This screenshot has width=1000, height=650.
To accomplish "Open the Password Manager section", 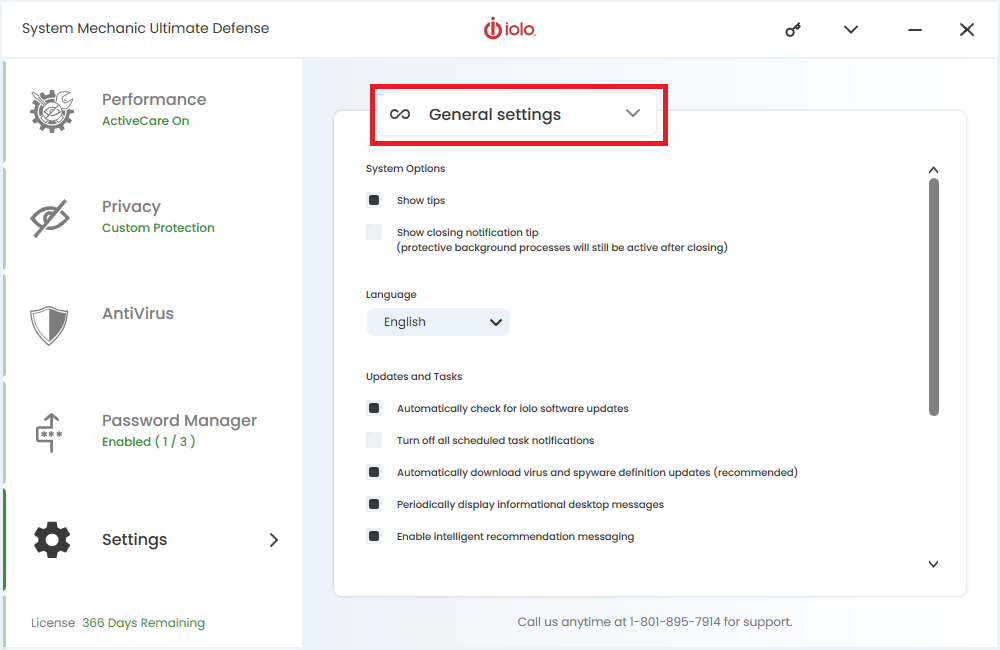I will click(x=153, y=432).
